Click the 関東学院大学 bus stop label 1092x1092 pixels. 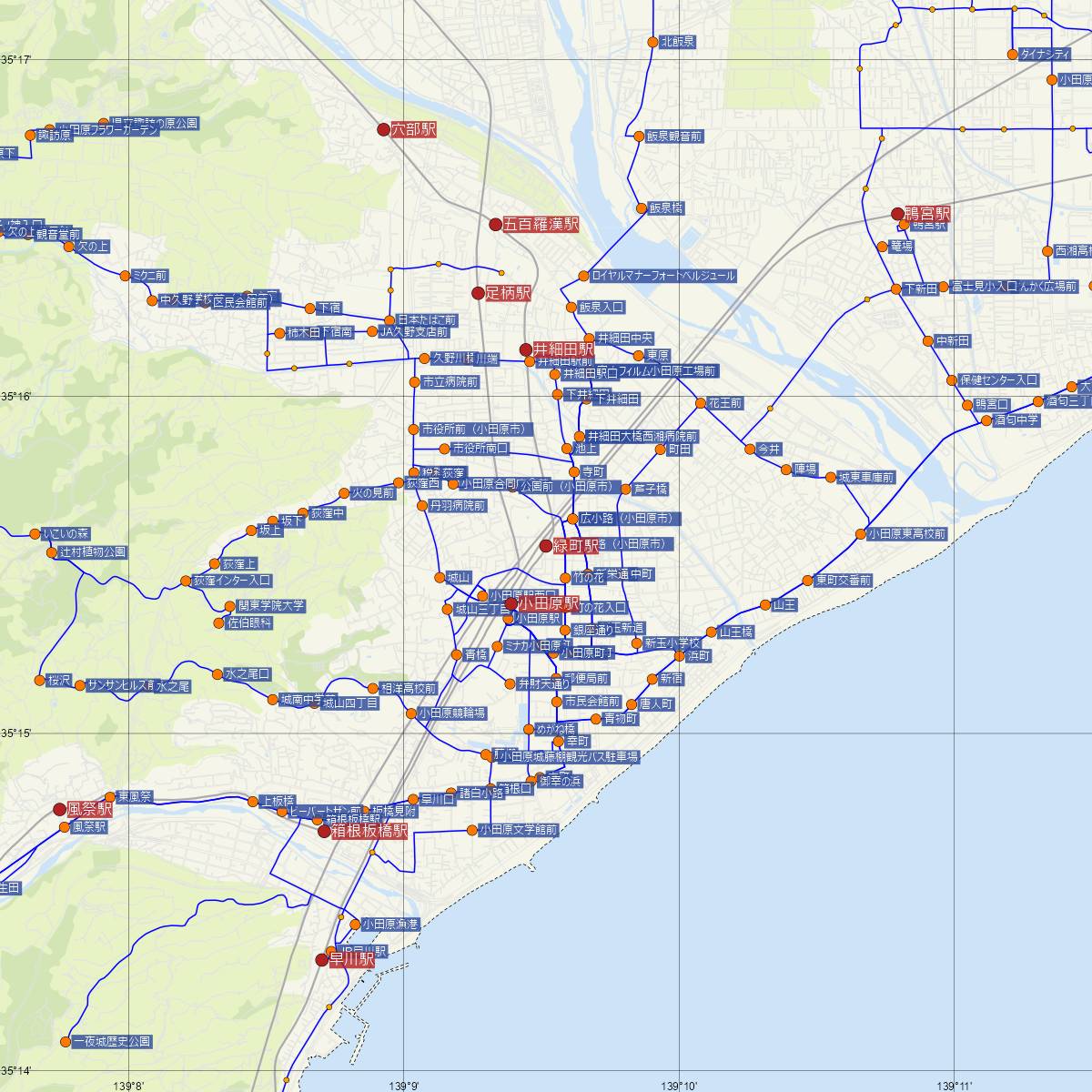point(271,606)
